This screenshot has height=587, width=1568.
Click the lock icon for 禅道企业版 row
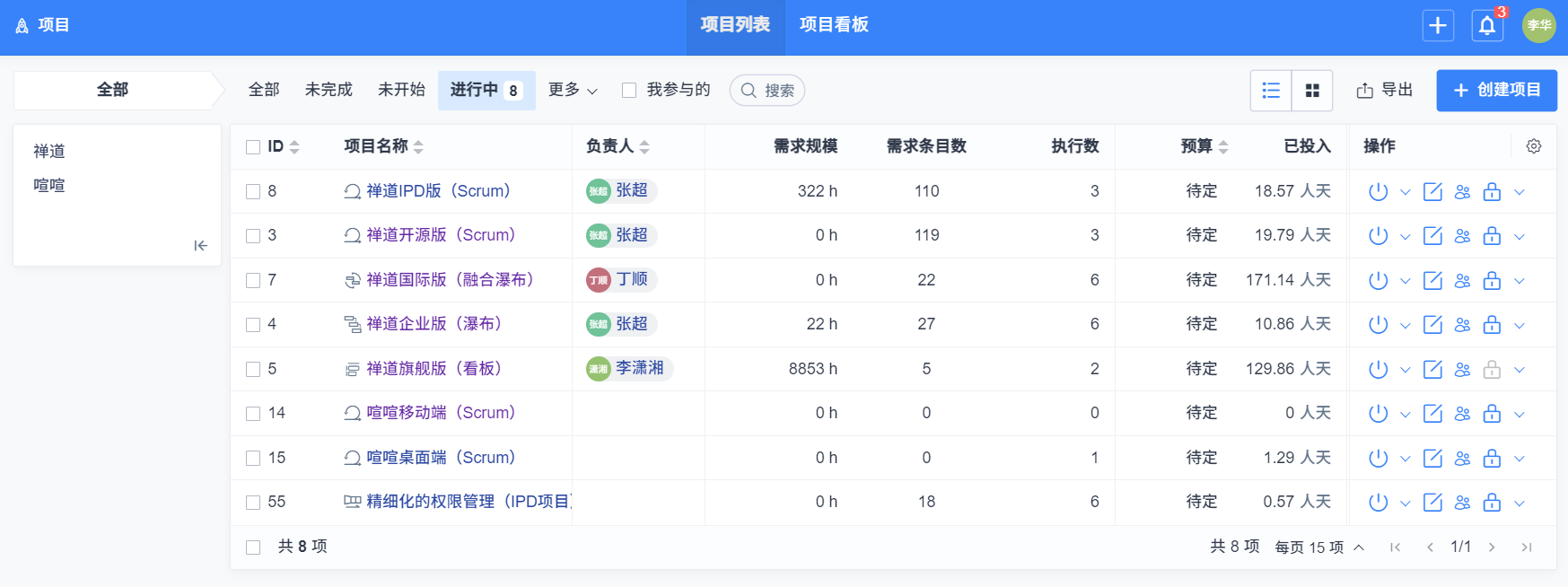(x=1492, y=325)
